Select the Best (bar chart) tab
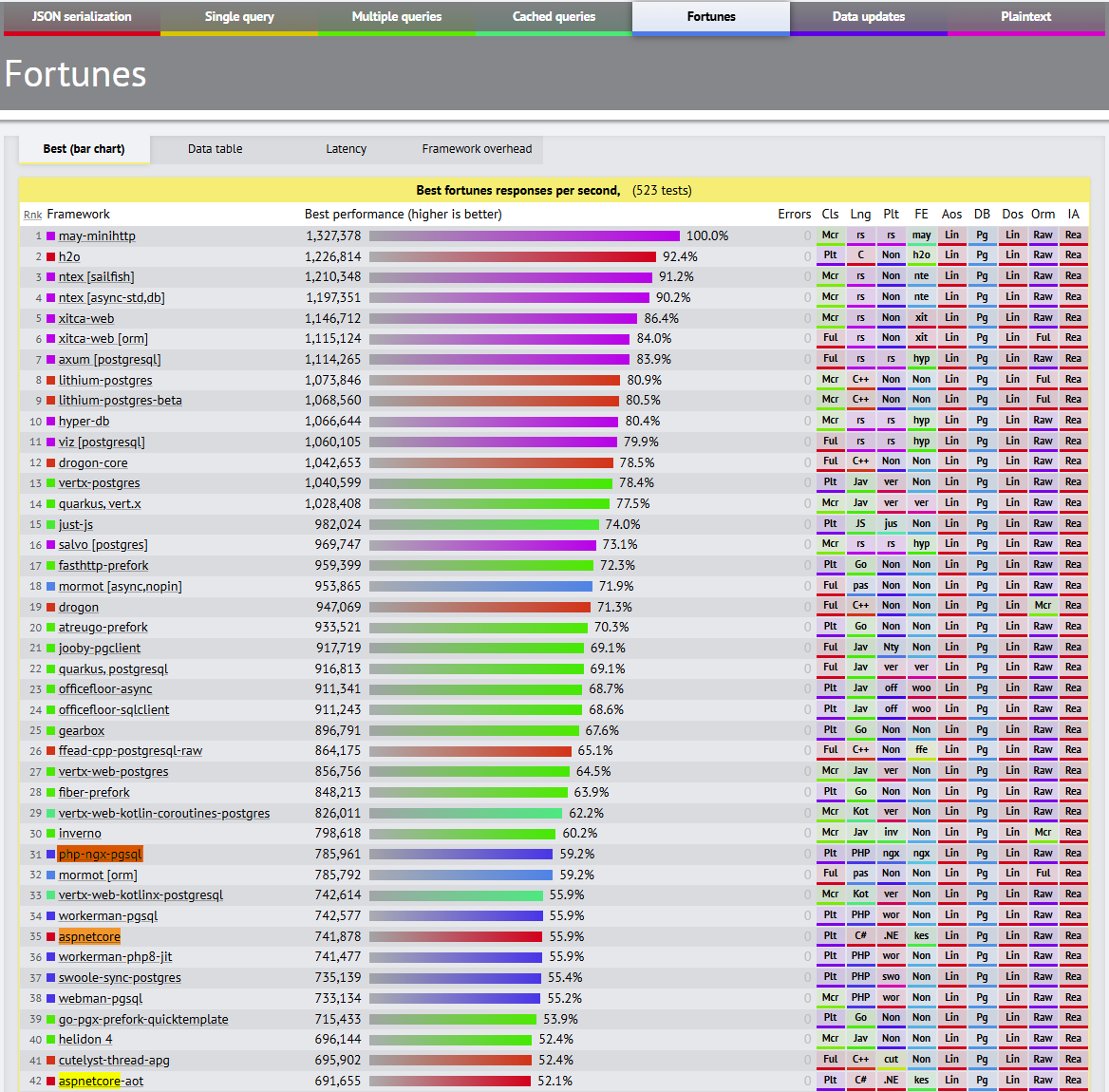1109x1092 pixels. (x=85, y=149)
